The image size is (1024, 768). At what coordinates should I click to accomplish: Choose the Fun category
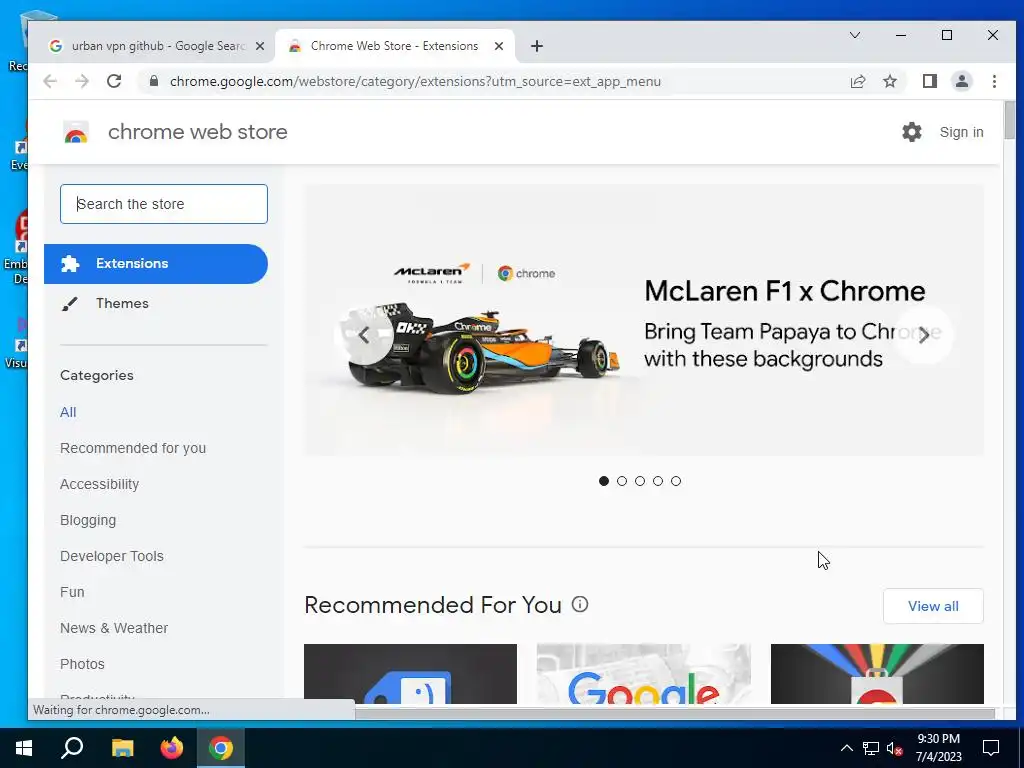[x=72, y=592]
